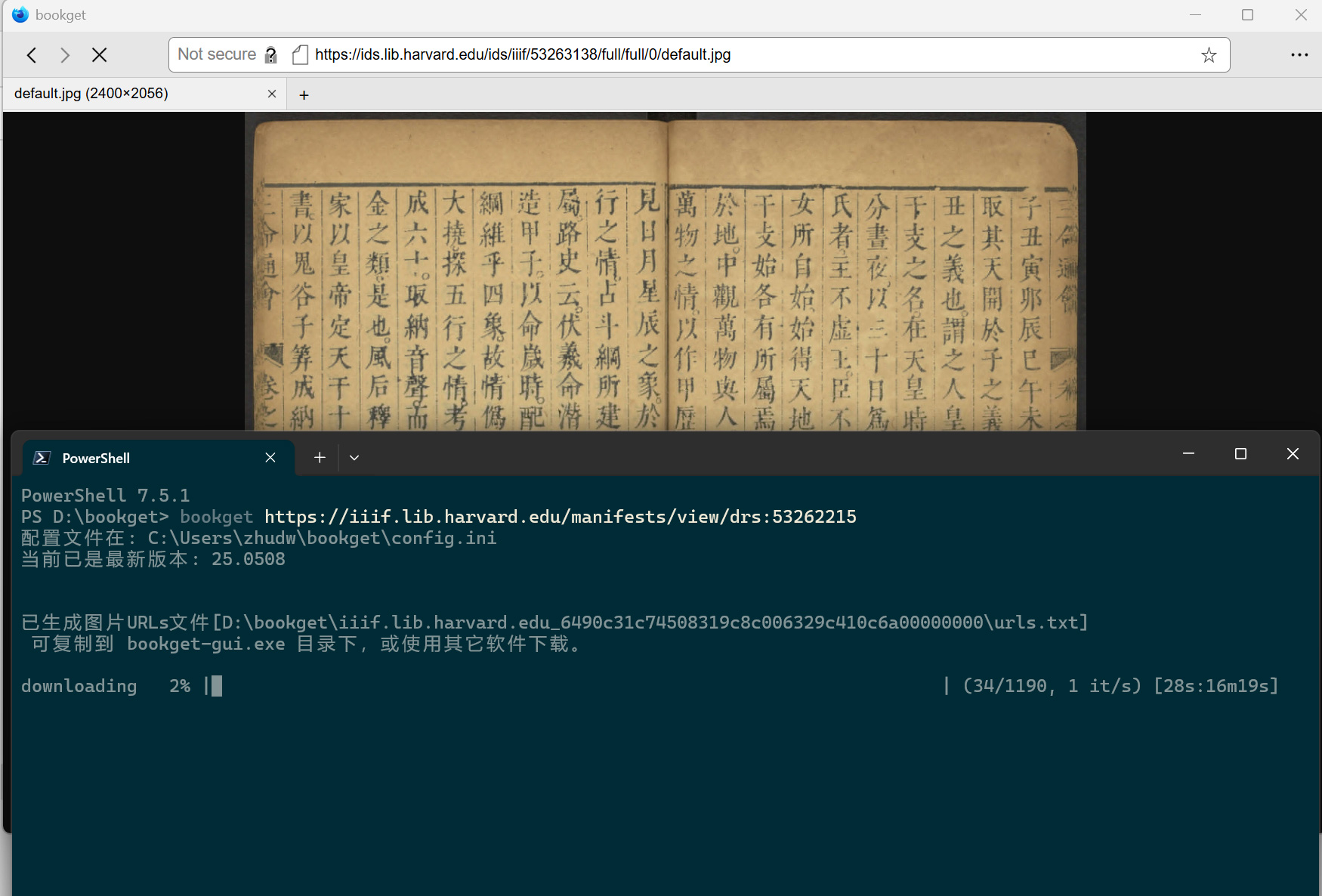Viewport: 1322px width, 896px height.
Task: Minimize the PowerShell terminal window
Action: coord(1188,453)
